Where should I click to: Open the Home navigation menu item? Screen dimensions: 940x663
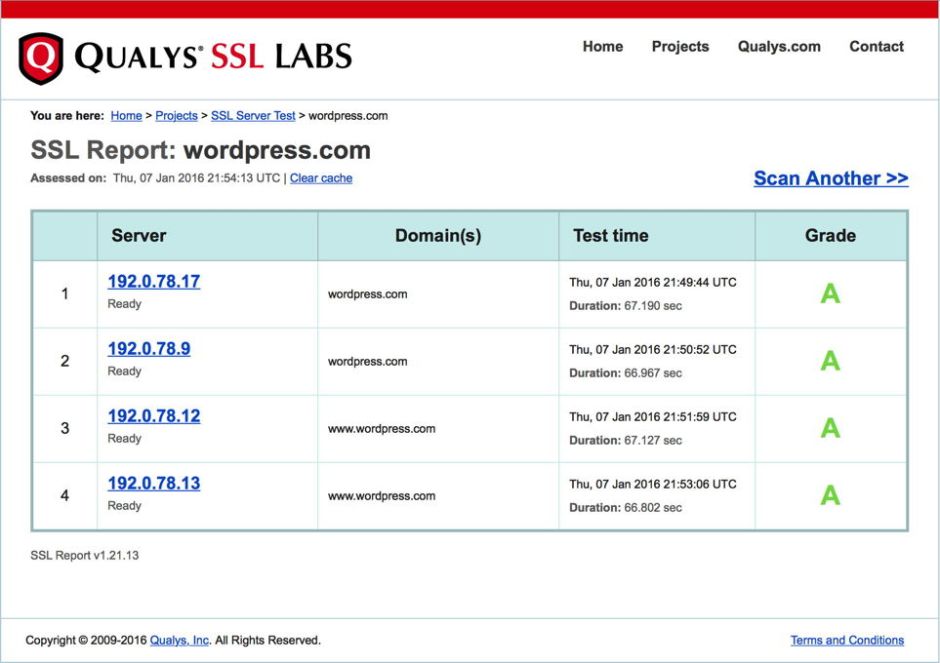tap(602, 46)
